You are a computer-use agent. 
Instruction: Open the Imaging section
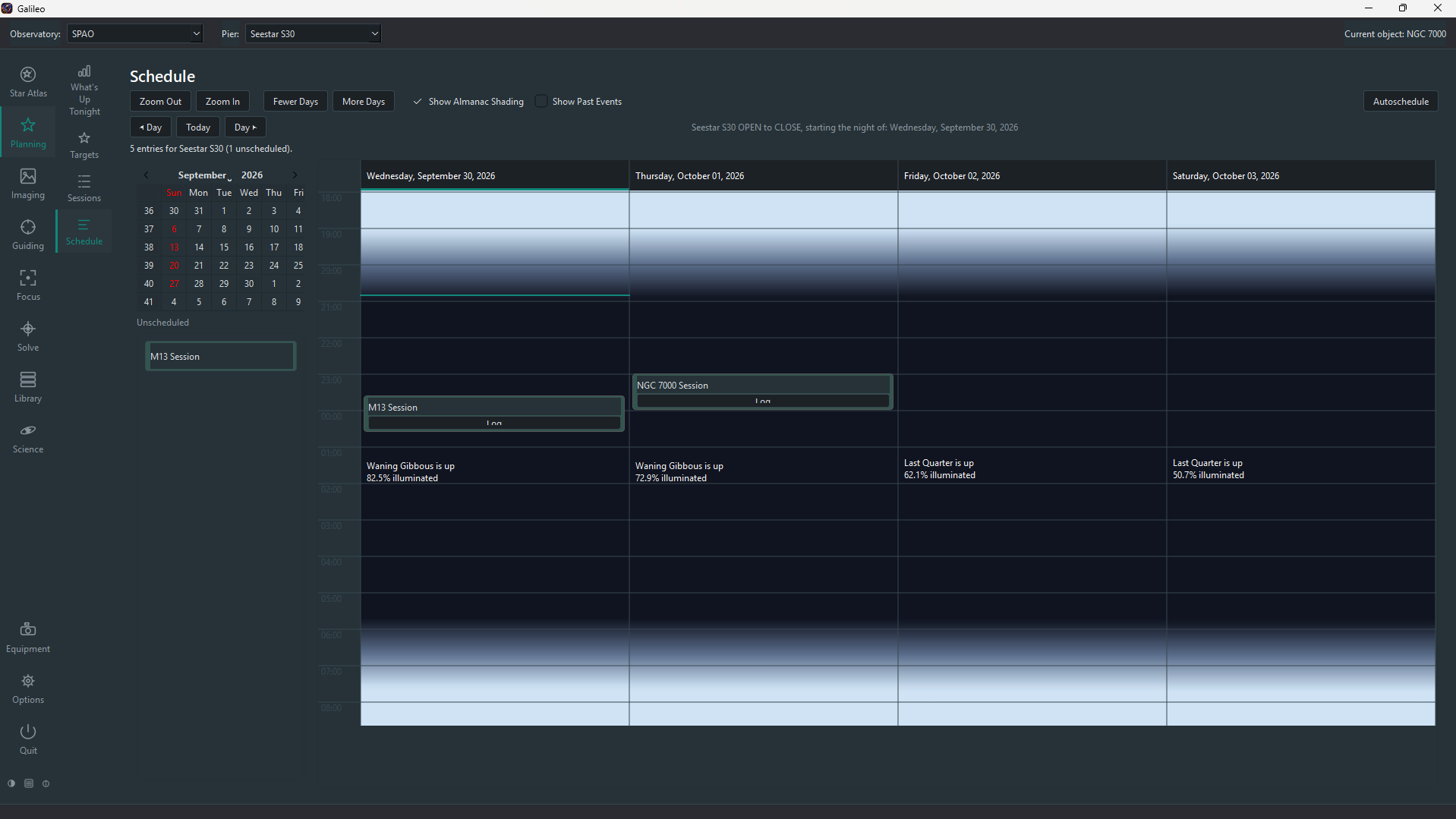point(28,184)
